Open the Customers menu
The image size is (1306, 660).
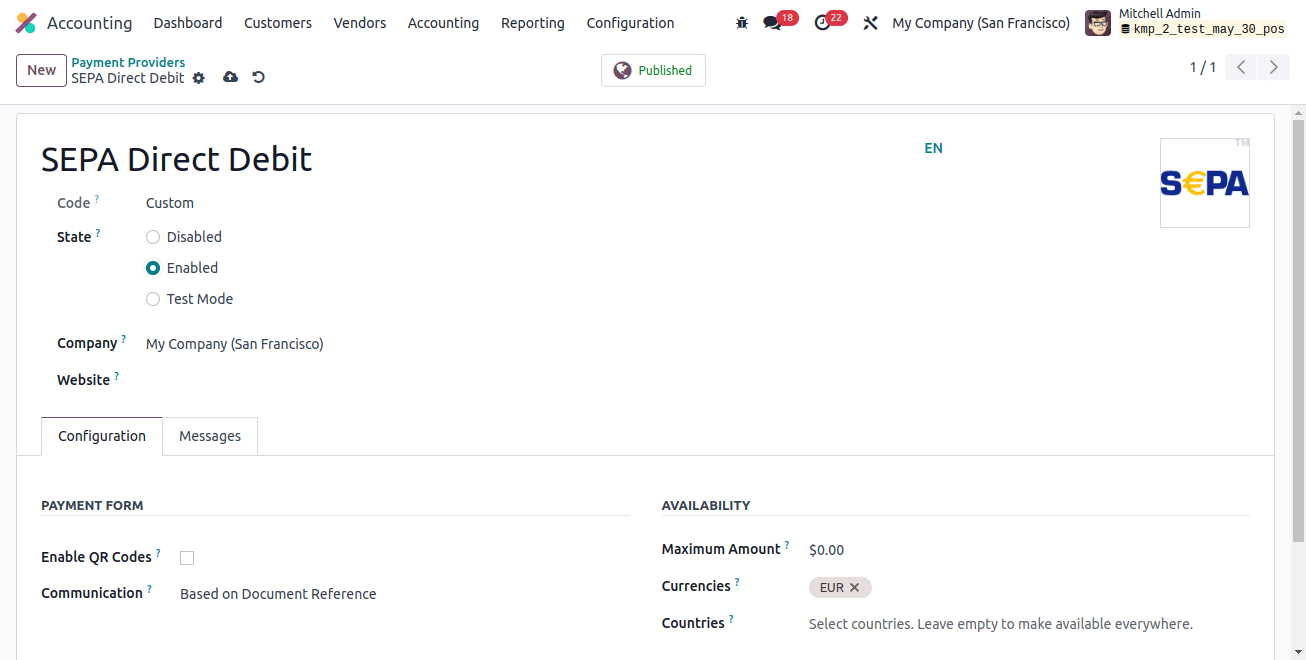[x=278, y=23]
